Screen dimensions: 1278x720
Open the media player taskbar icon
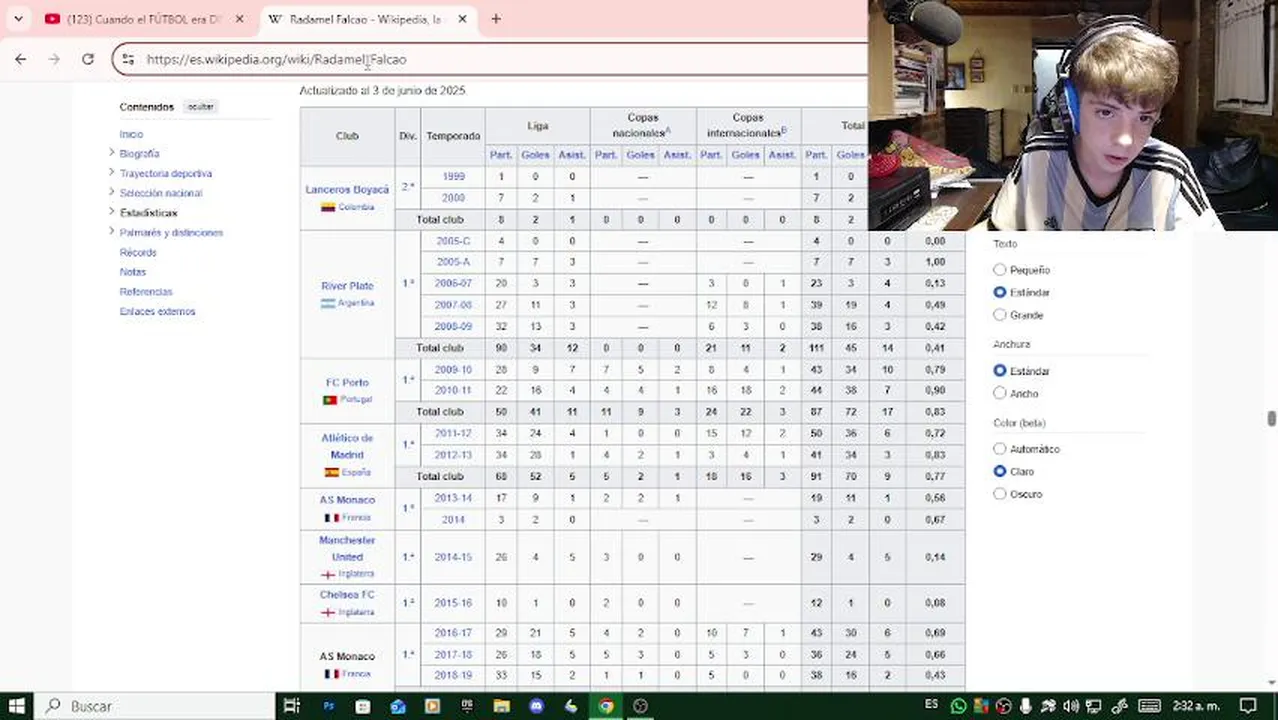(x=432, y=706)
